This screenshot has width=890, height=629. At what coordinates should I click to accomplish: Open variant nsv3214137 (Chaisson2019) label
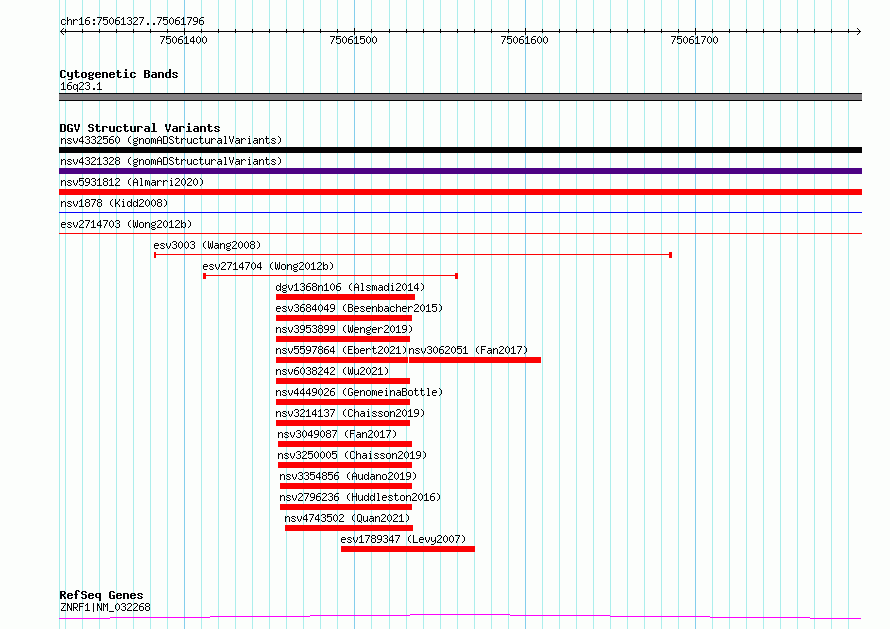350,413
